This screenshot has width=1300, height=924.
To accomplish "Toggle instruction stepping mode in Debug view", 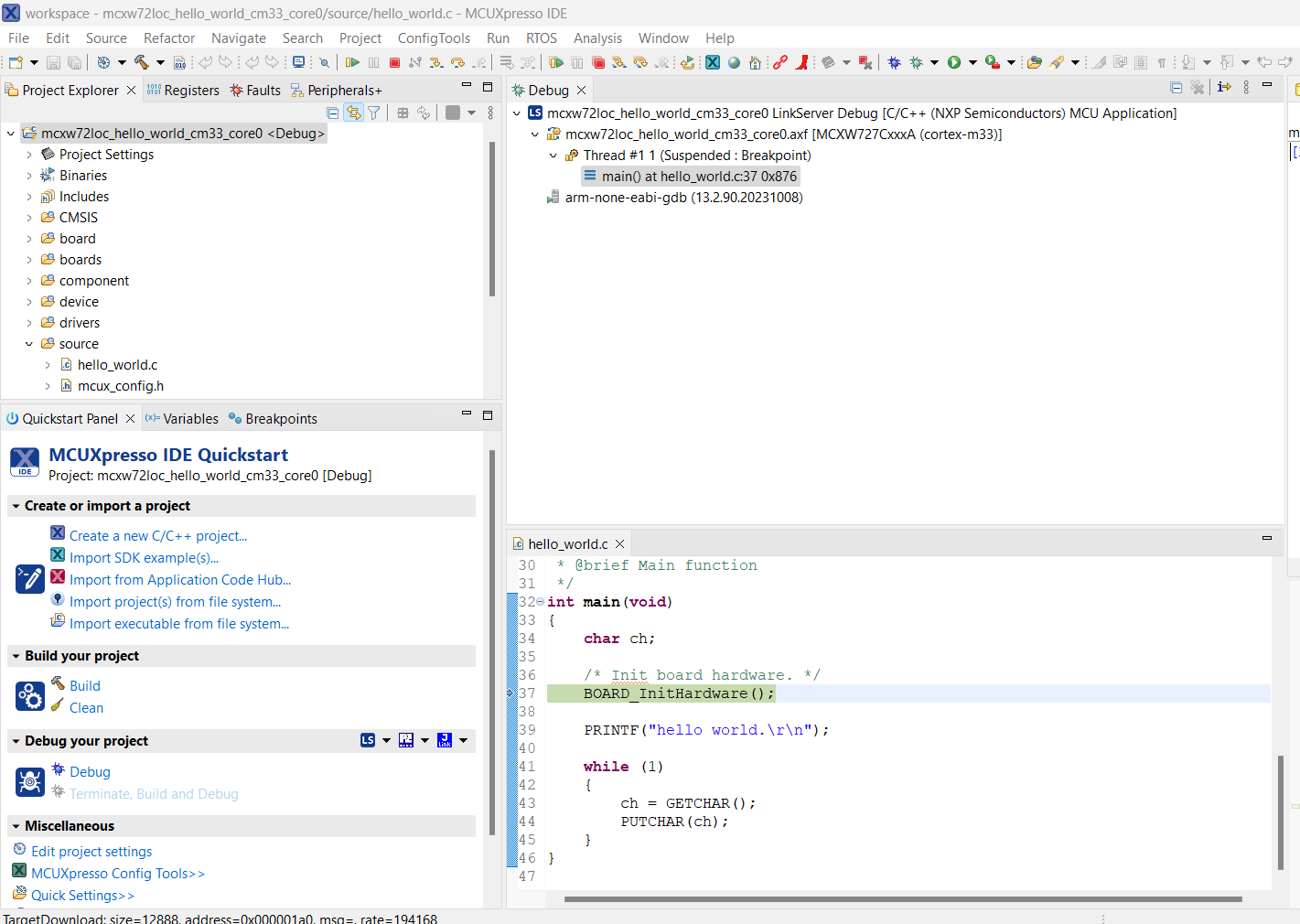I will pos(1224,87).
